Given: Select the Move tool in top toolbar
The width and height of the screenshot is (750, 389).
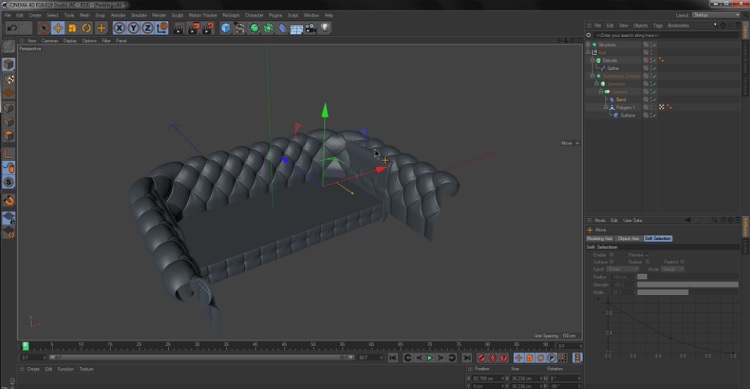Looking at the screenshot, I should tap(58, 28).
